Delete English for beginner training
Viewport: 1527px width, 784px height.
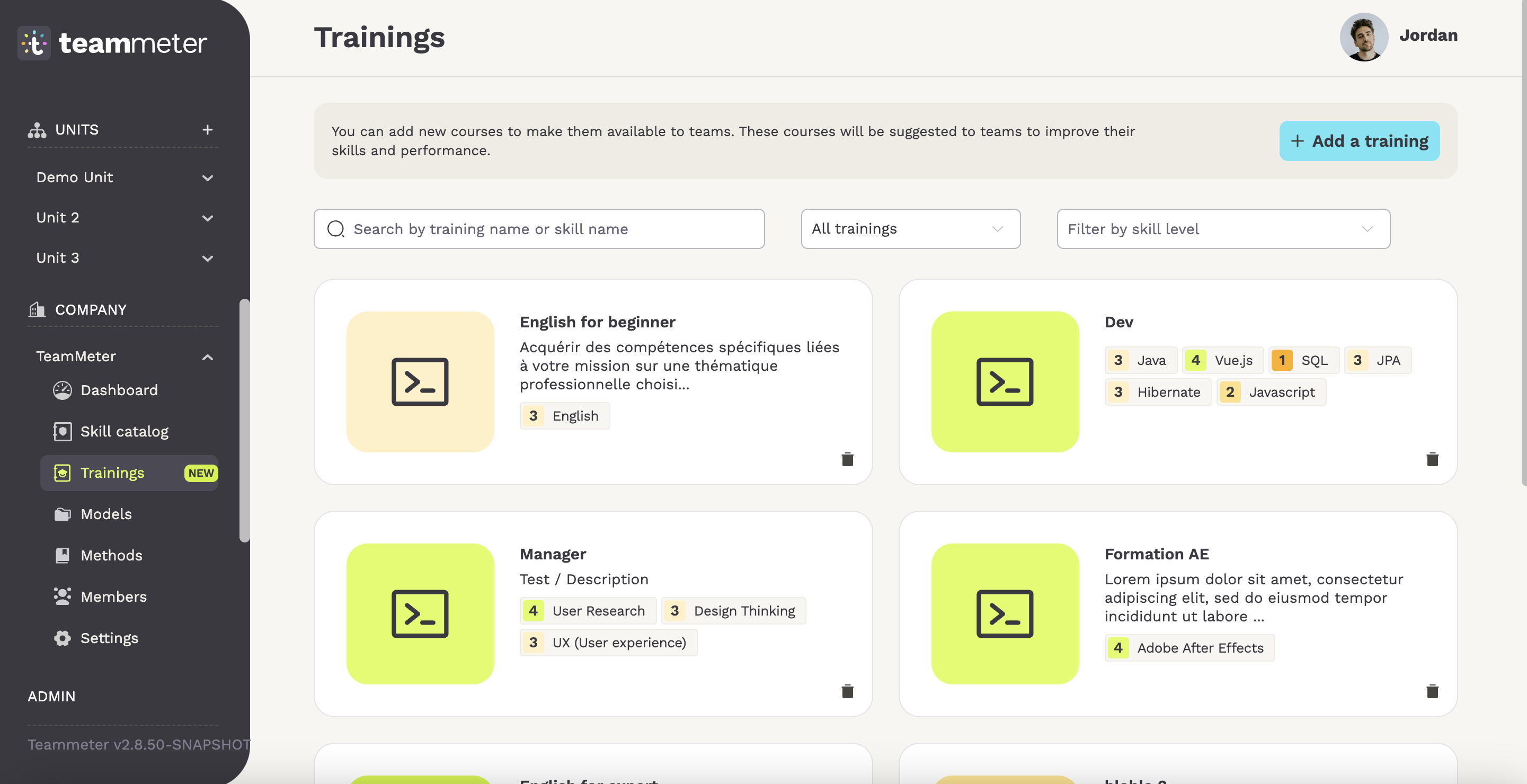pos(848,459)
